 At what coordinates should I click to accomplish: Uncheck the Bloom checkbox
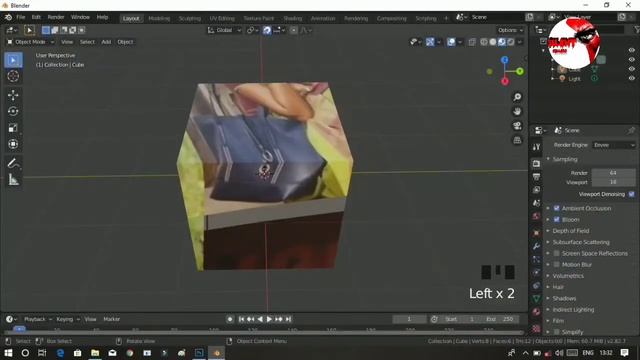(557, 220)
